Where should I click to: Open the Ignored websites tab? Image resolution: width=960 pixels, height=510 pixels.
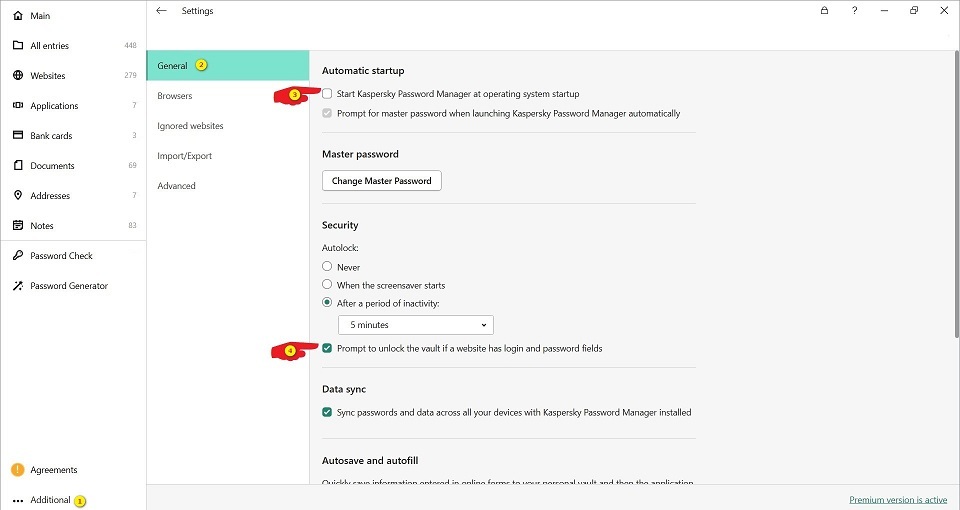click(228, 126)
